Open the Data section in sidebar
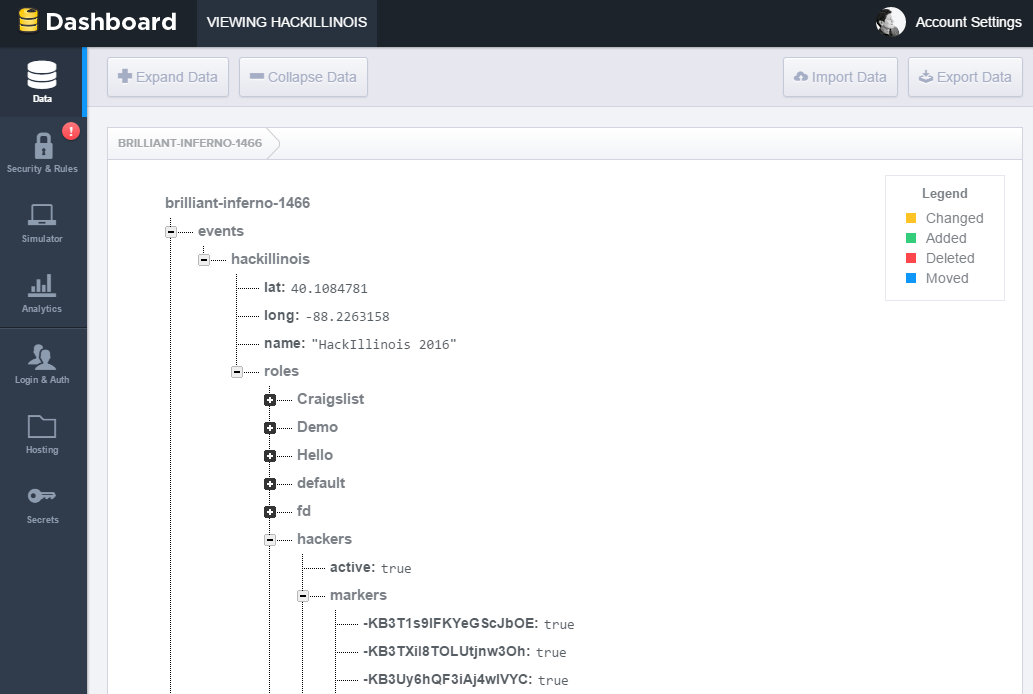The image size is (1033, 694). 42,82
